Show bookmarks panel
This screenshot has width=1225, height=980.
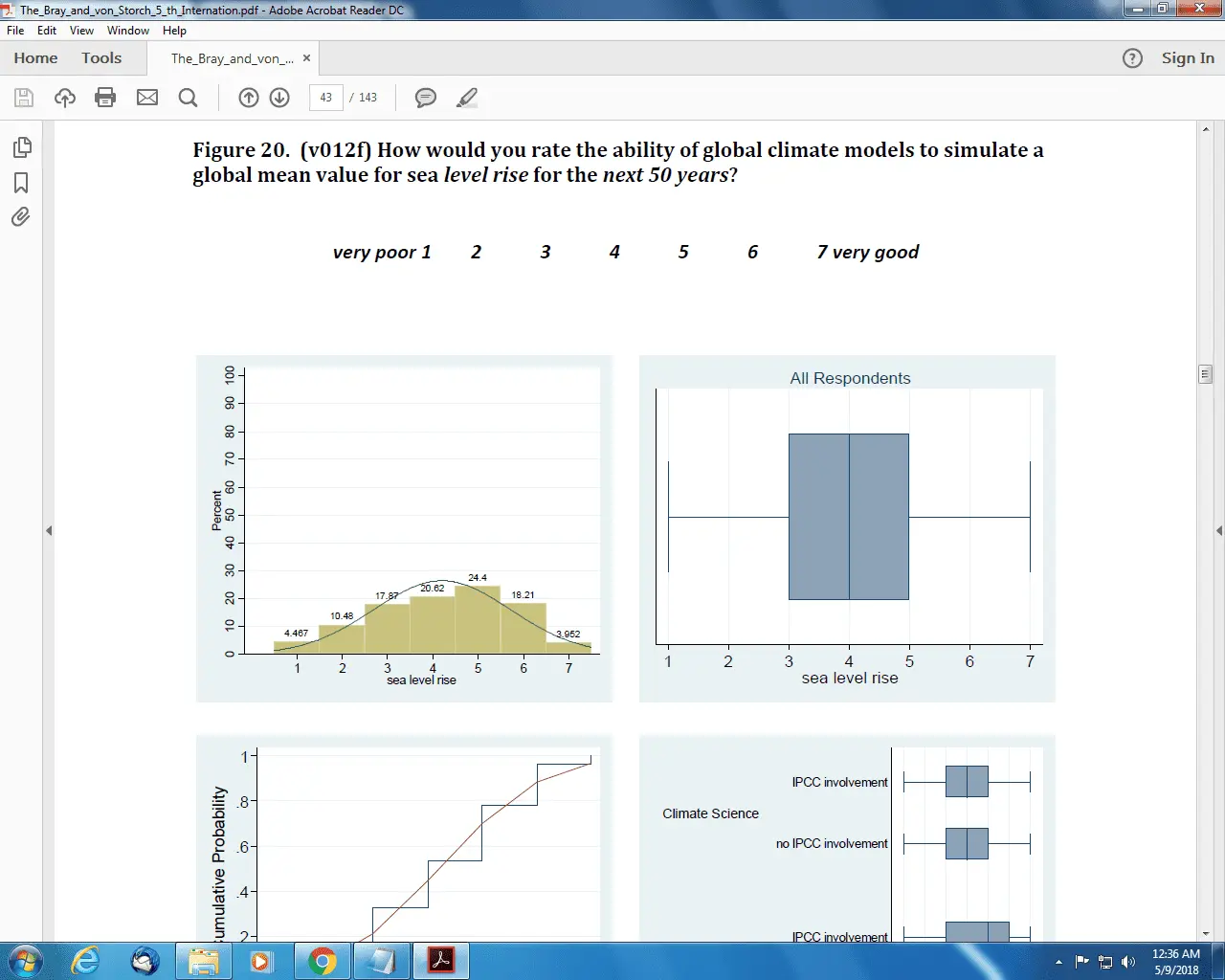click(x=21, y=183)
